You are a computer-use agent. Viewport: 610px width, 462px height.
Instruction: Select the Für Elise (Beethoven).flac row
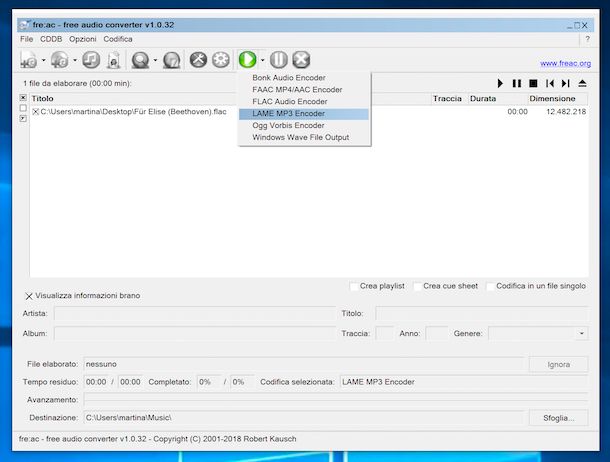[309, 112]
